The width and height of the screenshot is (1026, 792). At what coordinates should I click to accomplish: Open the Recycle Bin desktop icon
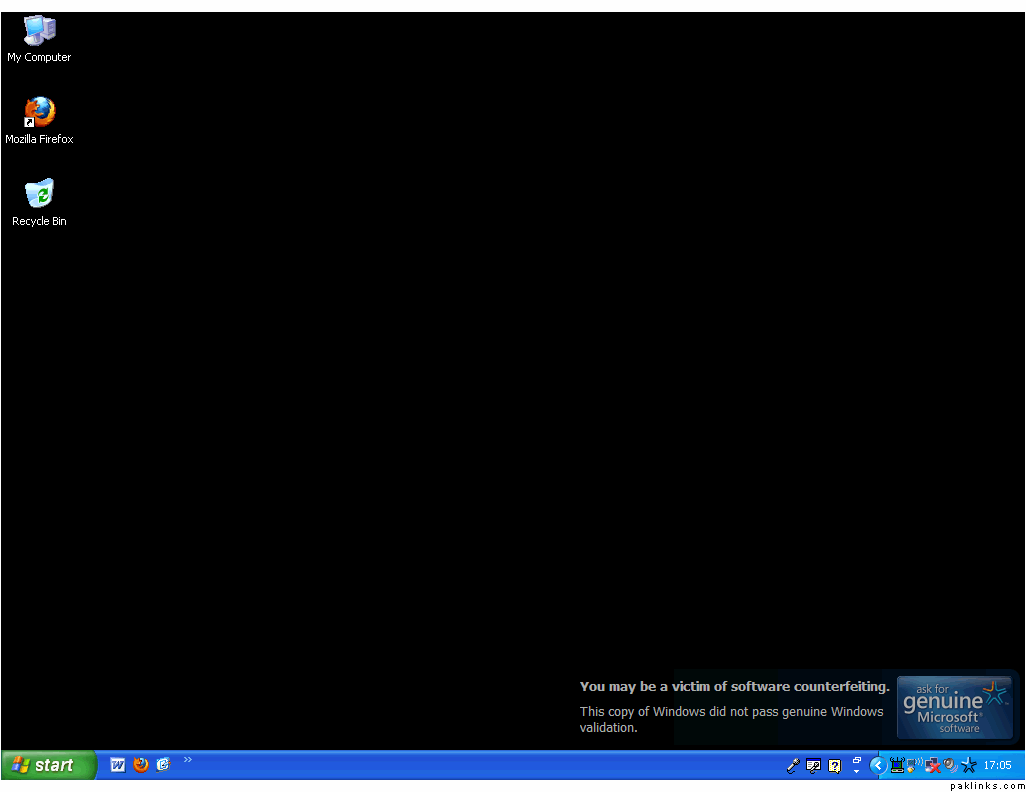pos(39,194)
